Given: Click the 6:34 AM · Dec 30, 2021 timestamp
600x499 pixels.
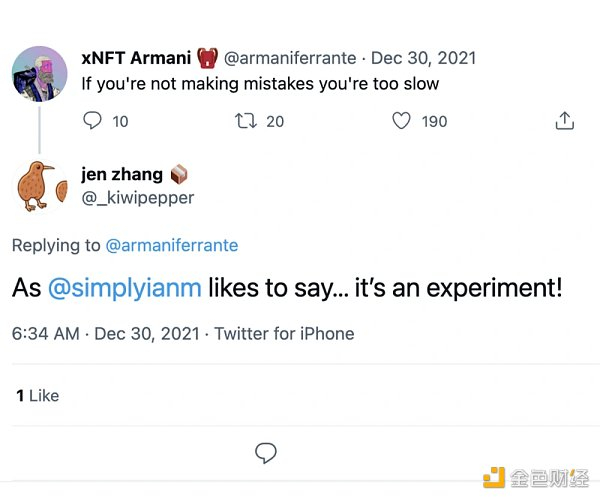Looking at the screenshot, I should coord(103,334).
